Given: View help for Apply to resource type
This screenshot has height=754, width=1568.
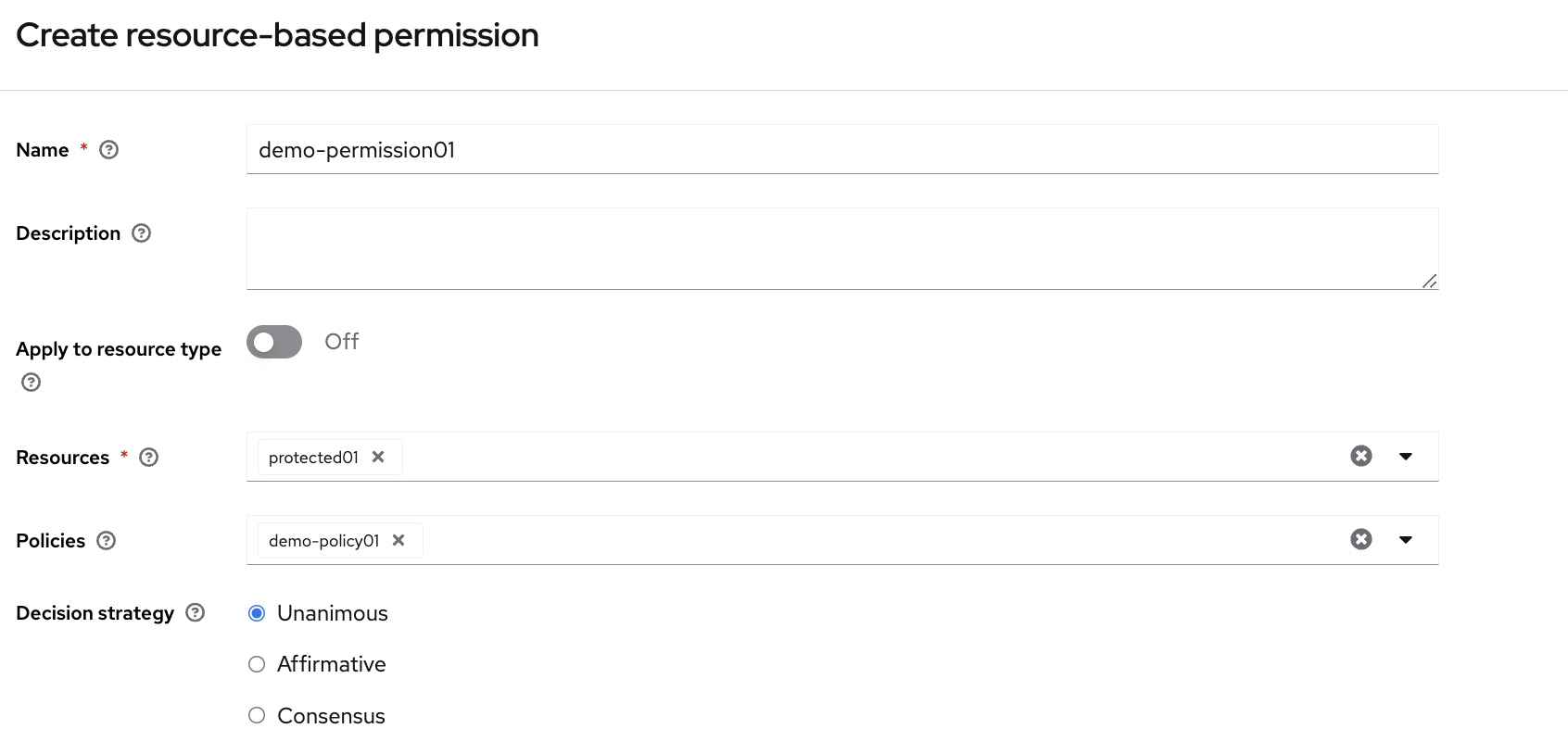Looking at the screenshot, I should [31, 383].
